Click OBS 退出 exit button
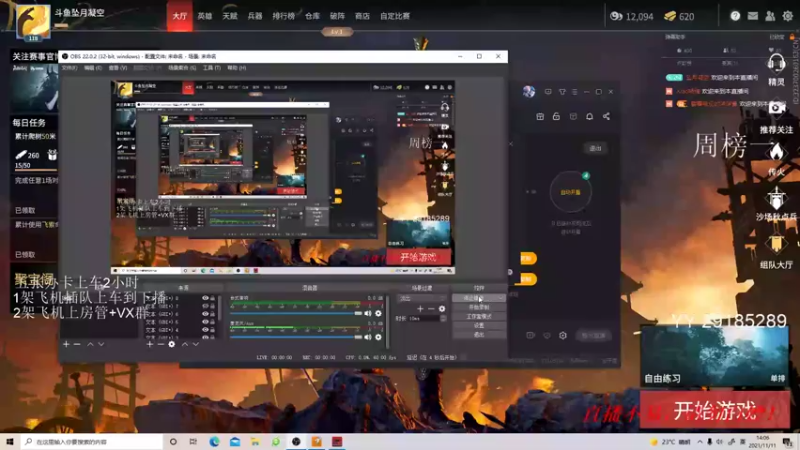The image size is (800, 450). (479, 335)
